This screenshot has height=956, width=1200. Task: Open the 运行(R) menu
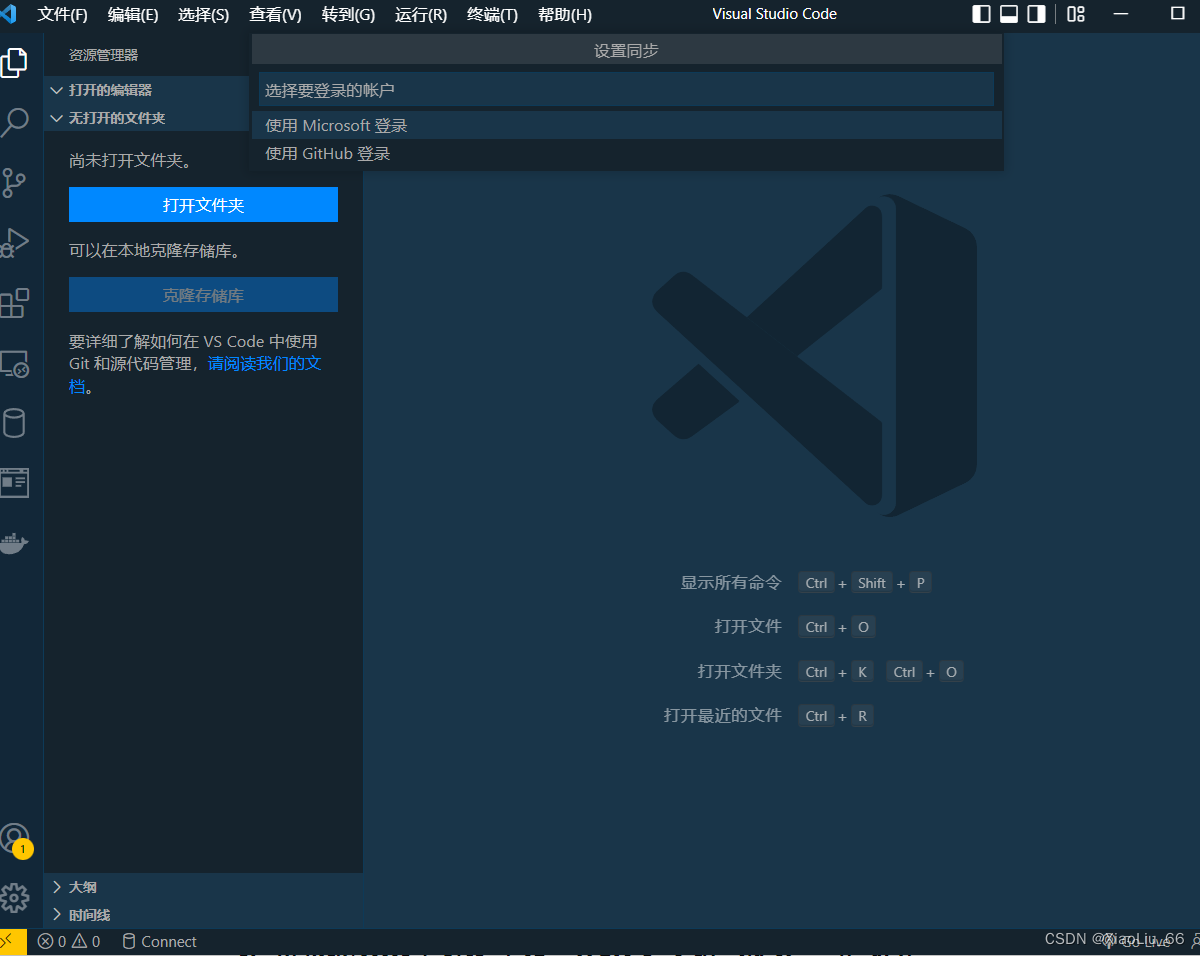coord(421,14)
